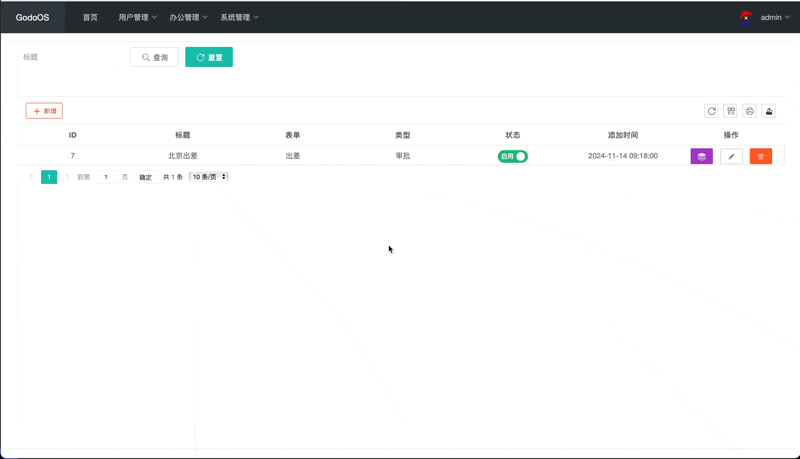
Task: Click the refresh table icon
Action: coord(711,111)
